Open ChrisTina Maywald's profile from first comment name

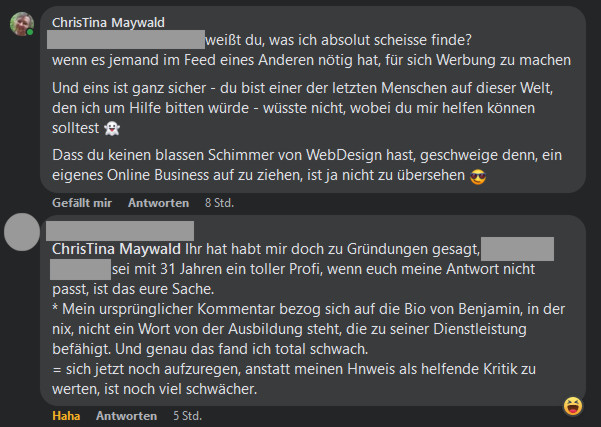pos(108,22)
